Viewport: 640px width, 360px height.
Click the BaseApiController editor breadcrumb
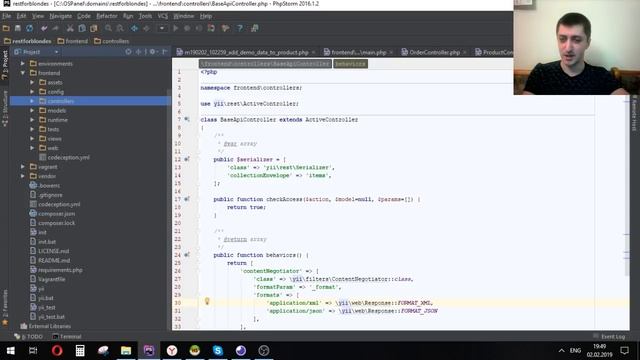coord(265,64)
